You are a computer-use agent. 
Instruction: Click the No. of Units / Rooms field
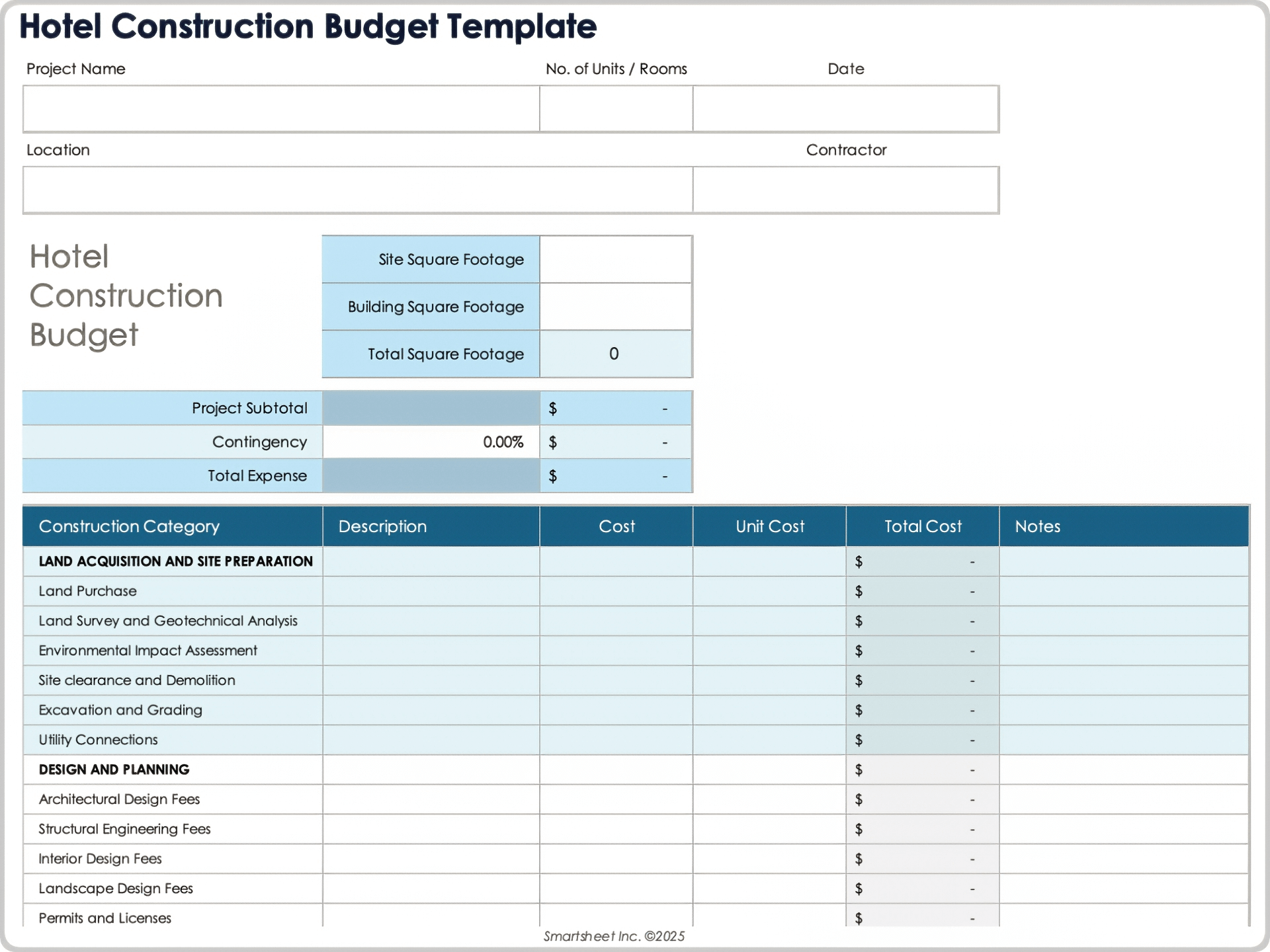[x=616, y=108]
